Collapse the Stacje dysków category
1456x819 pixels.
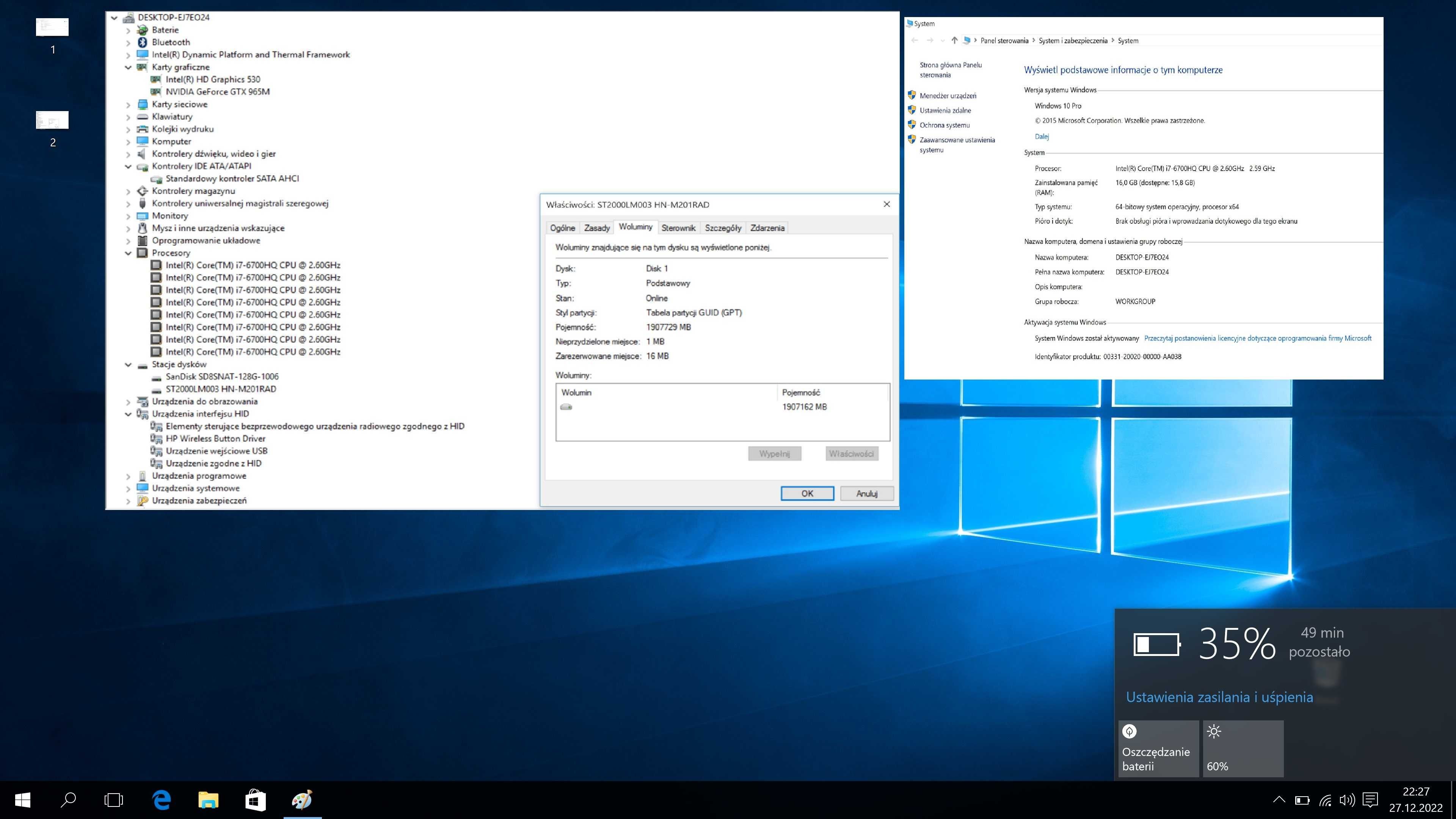coord(128,364)
